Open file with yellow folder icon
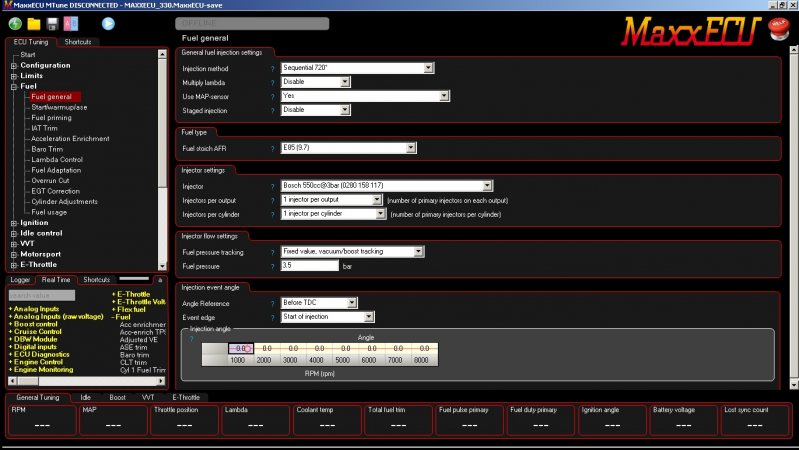 [x=34, y=24]
